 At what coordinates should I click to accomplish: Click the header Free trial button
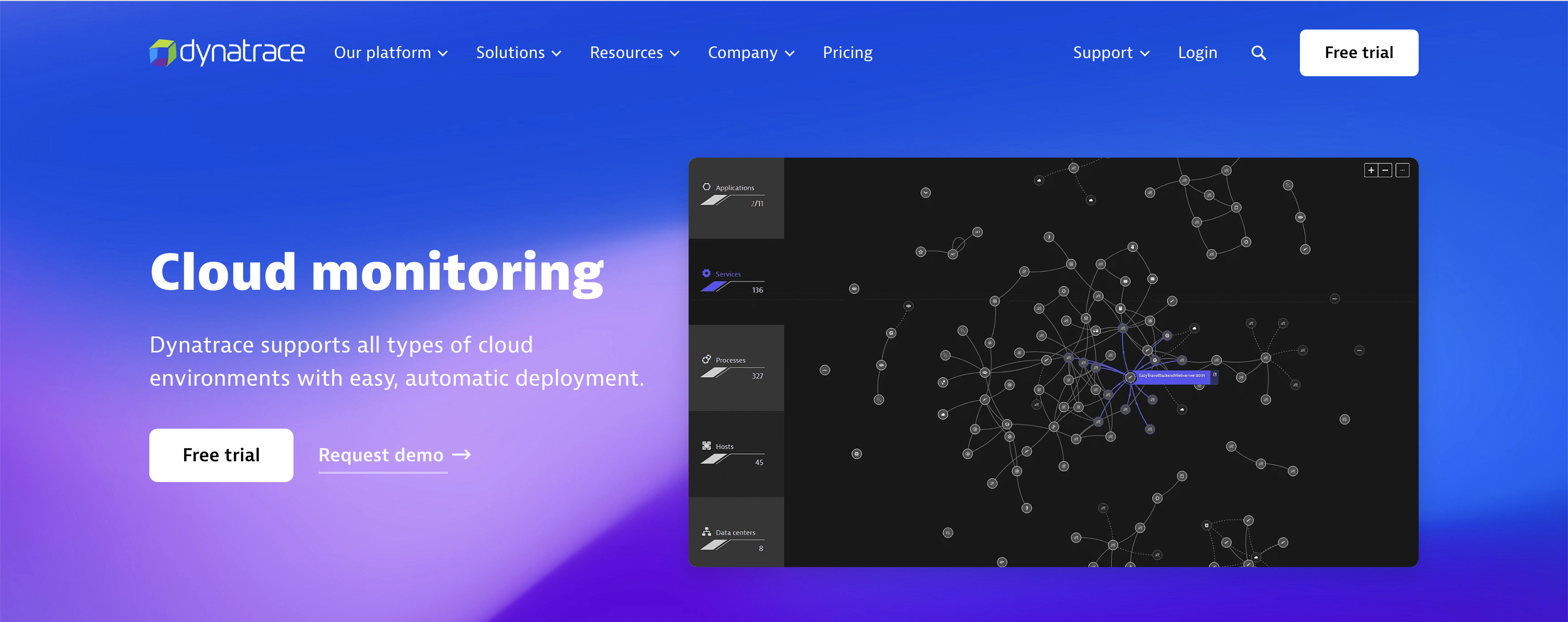[1359, 53]
